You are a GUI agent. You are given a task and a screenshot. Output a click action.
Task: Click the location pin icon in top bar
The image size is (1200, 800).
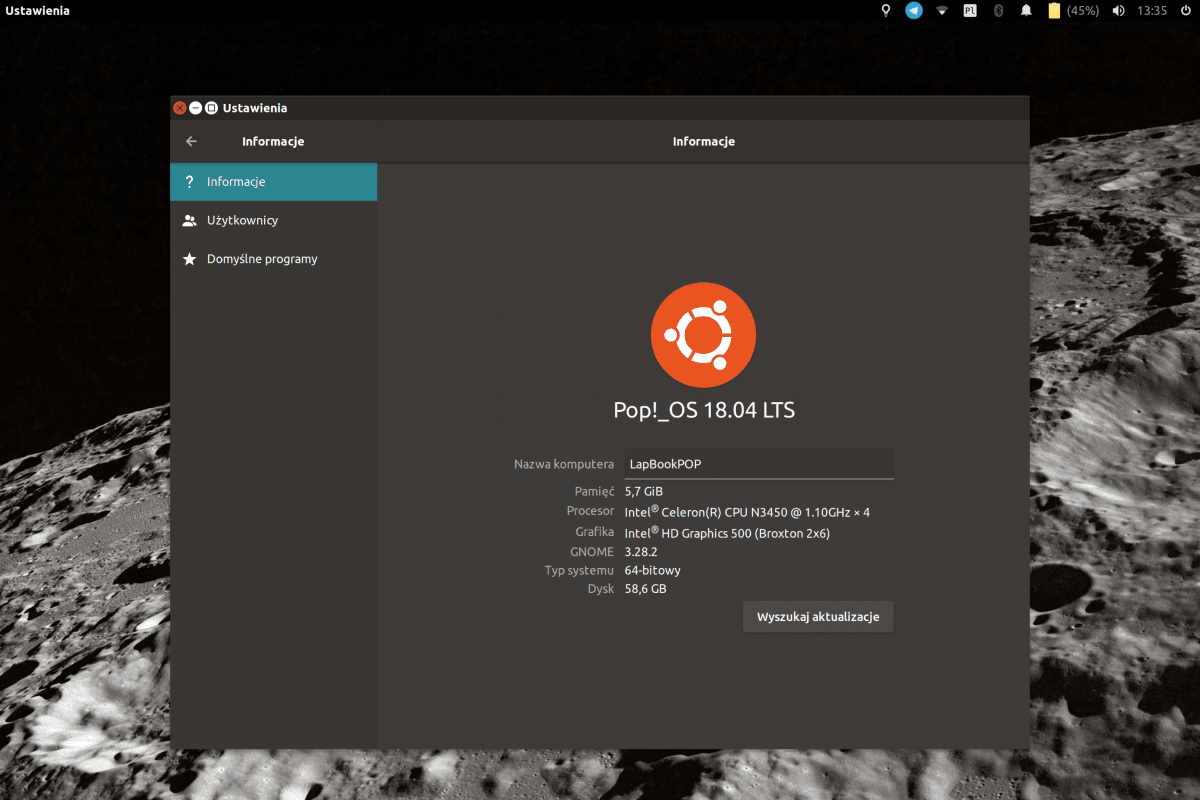coord(885,10)
